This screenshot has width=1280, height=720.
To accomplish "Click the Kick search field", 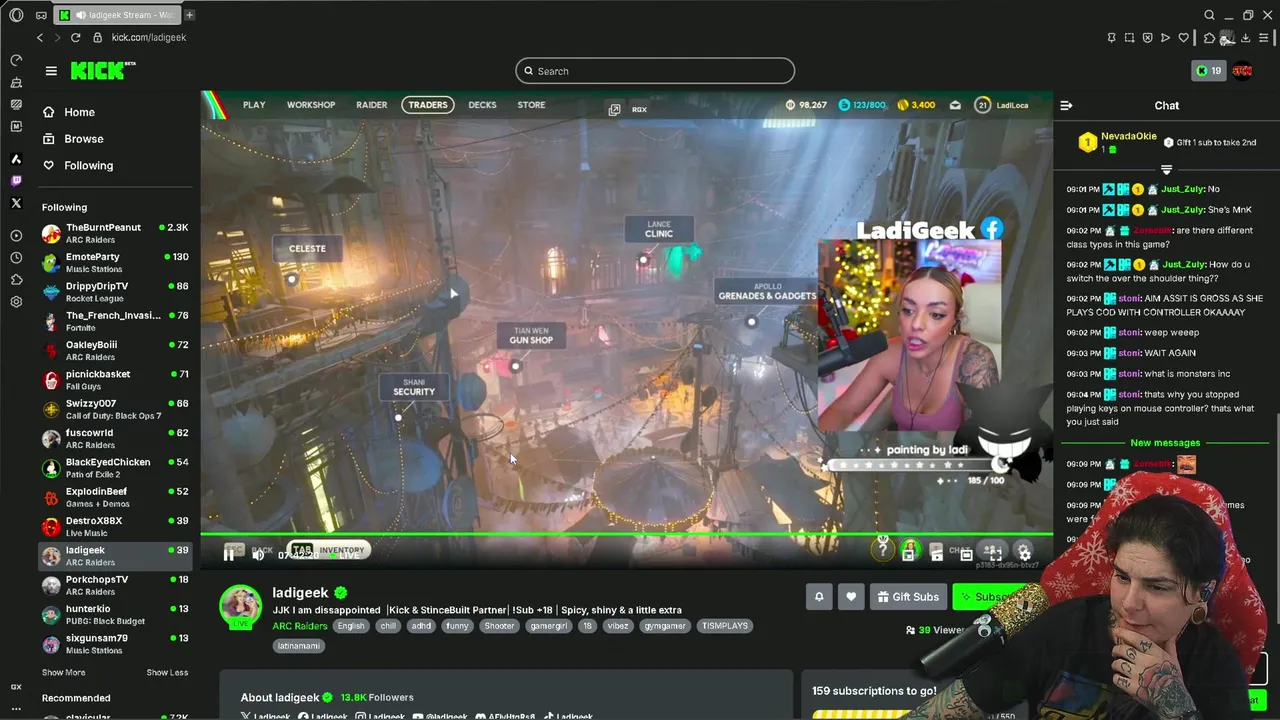I will click(x=655, y=71).
